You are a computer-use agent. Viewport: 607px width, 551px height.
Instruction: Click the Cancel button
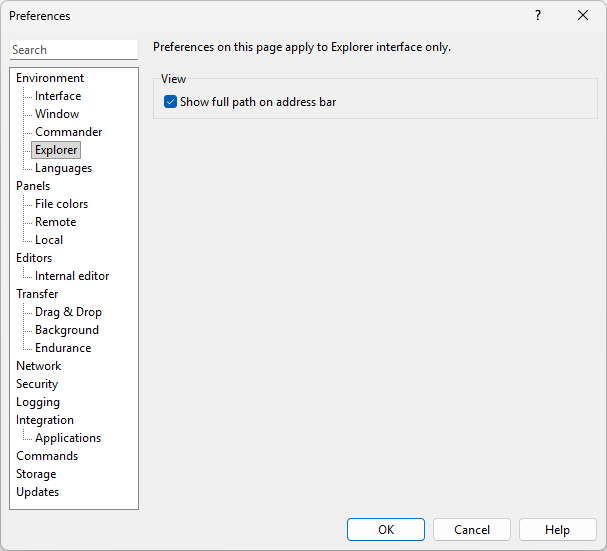coord(471,530)
